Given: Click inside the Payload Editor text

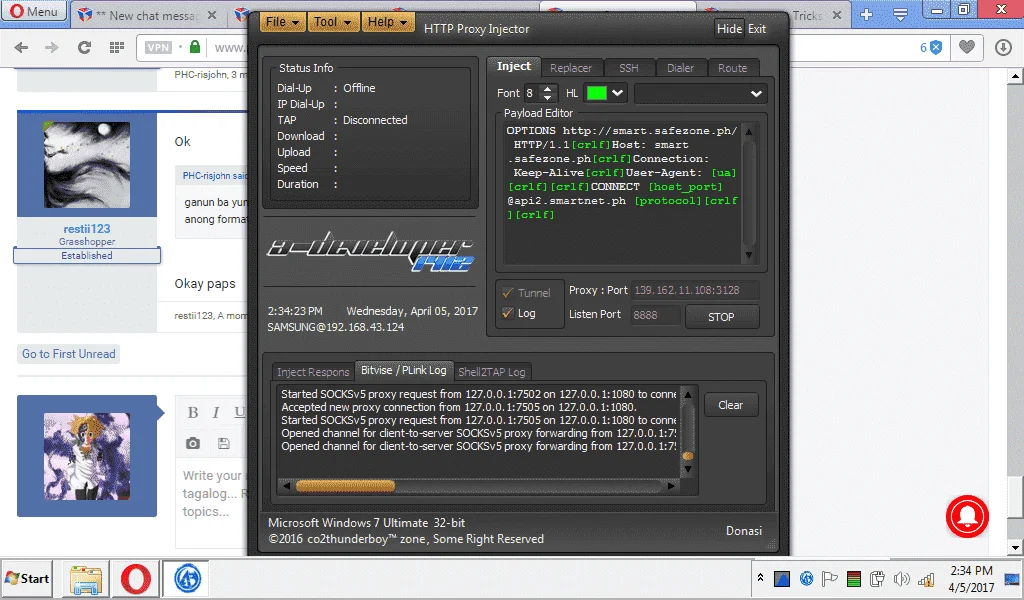Looking at the screenshot, I should coord(622,191).
